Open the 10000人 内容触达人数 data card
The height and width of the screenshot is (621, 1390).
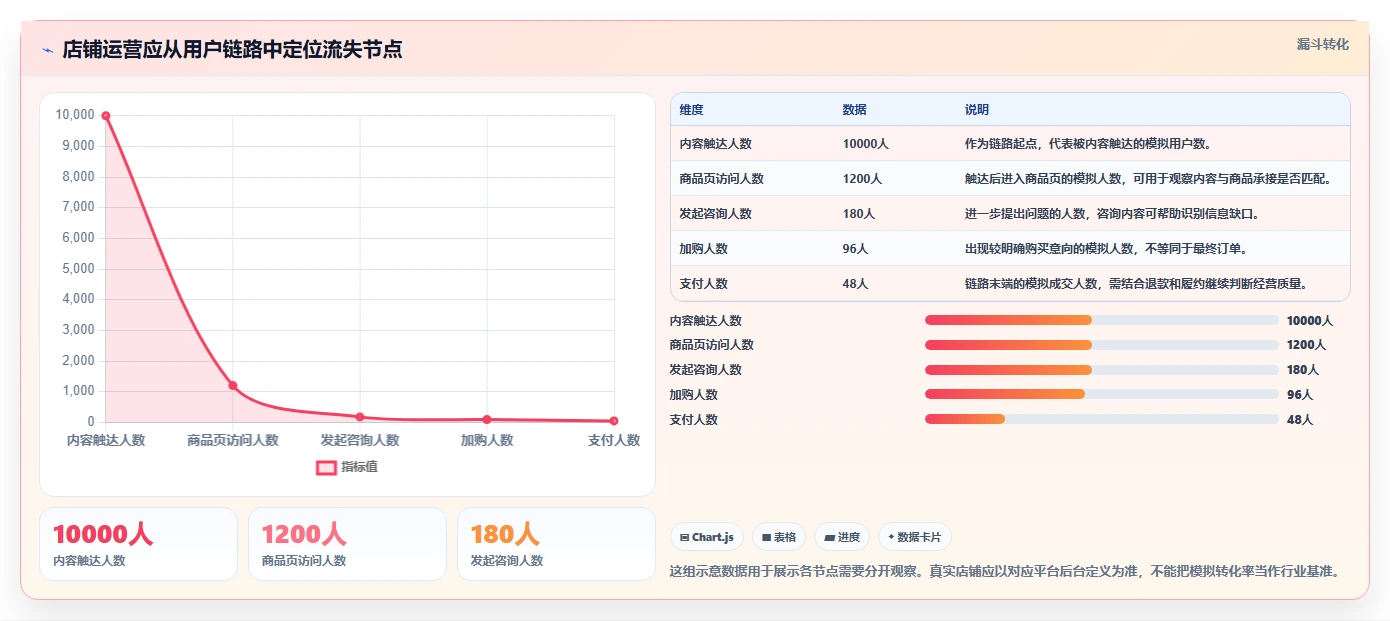(138, 544)
